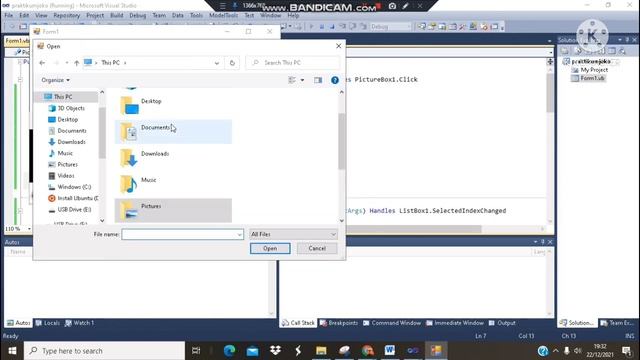This screenshot has width=640, height=360.
Task: Open the View menu in Visual Studio
Action: click(41, 16)
